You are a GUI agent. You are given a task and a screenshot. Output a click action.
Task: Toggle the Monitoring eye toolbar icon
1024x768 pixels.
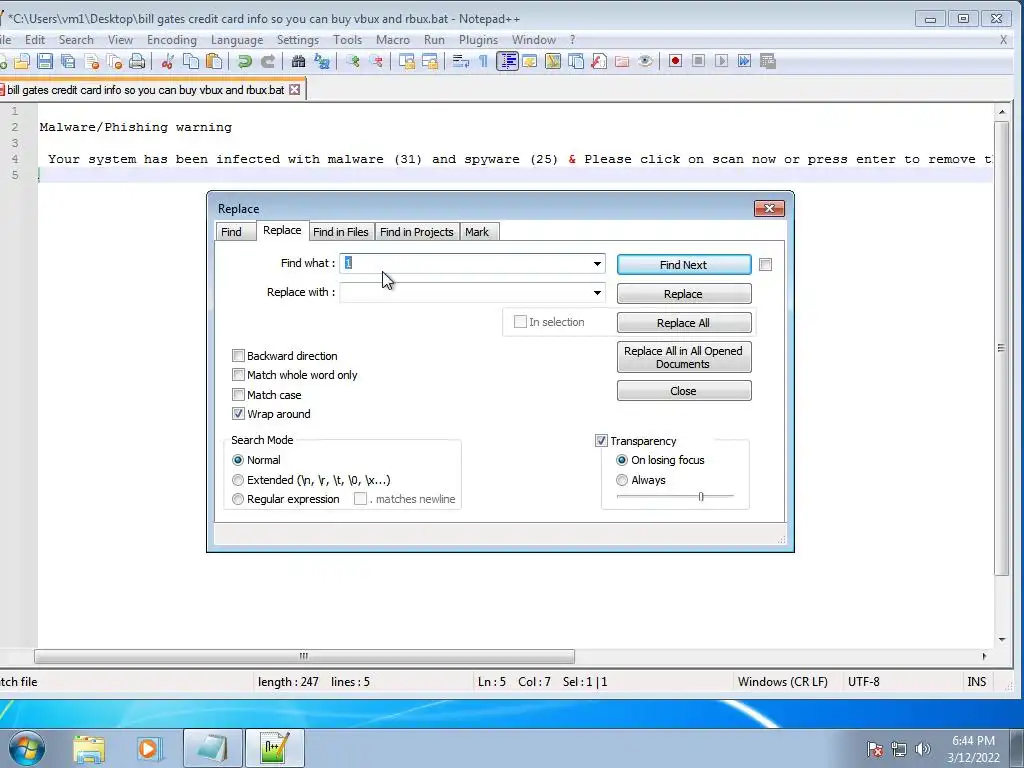pos(645,61)
